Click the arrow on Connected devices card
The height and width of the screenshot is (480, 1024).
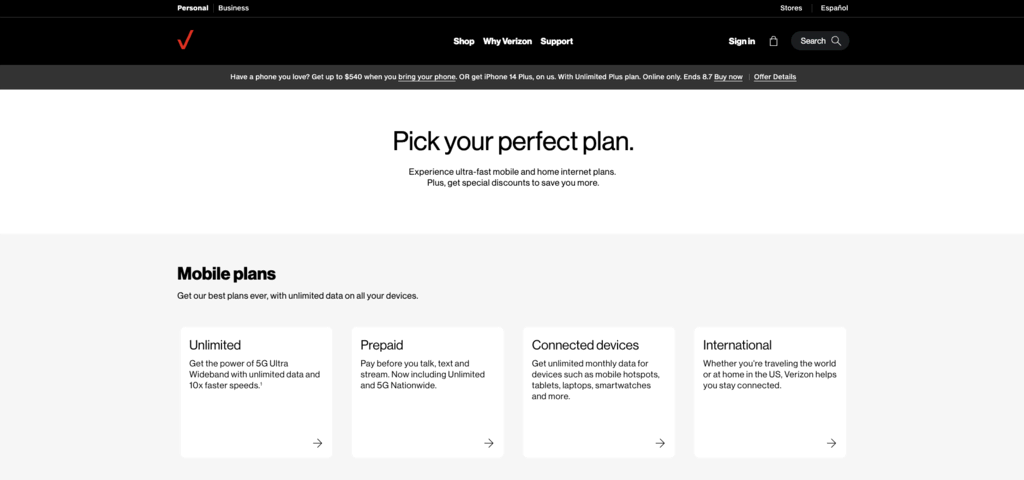click(x=660, y=443)
